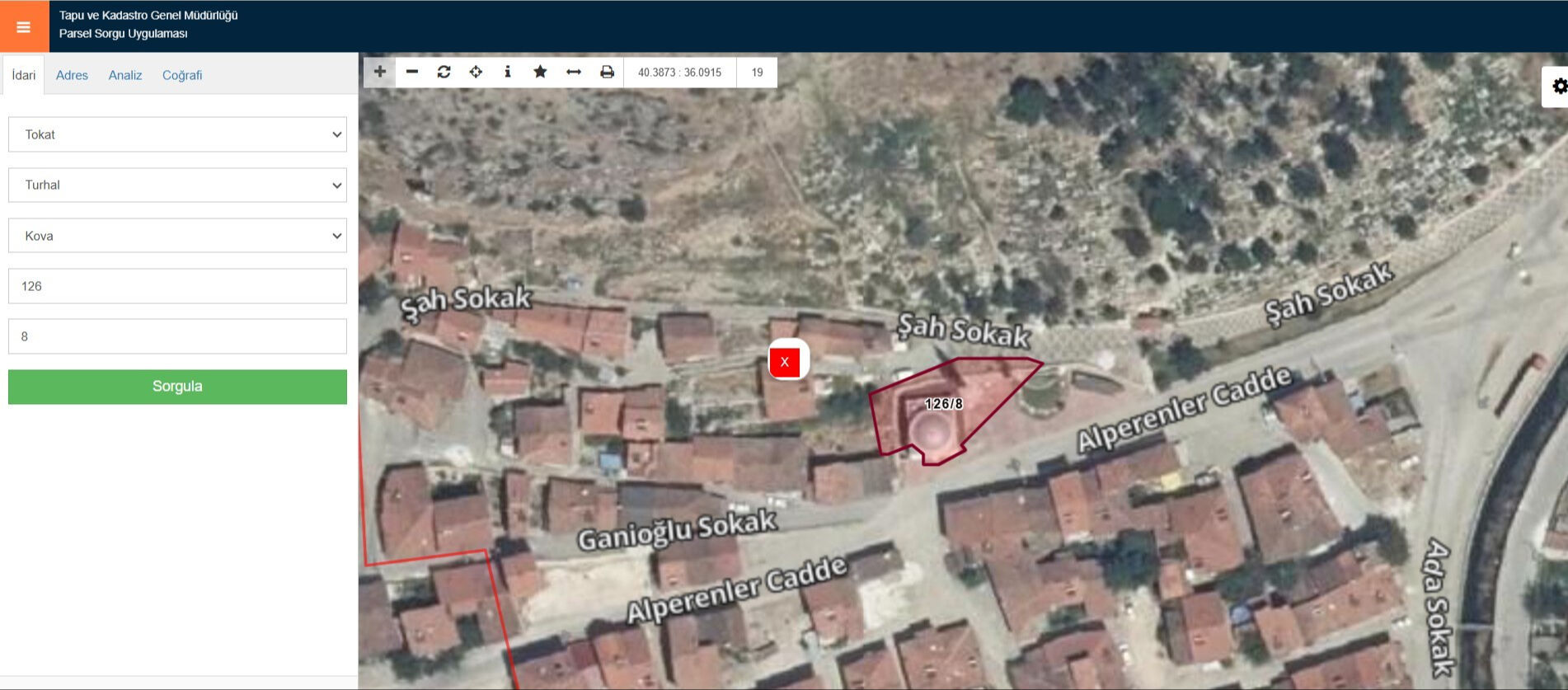
Task: Print the map with printer icon
Action: click(x=607, y=72)
